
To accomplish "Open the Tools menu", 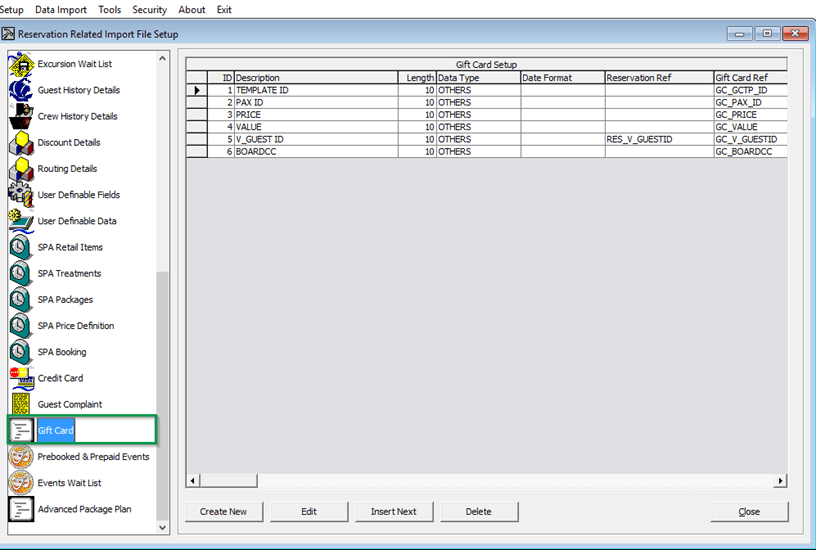I will [x=110, y=10].
